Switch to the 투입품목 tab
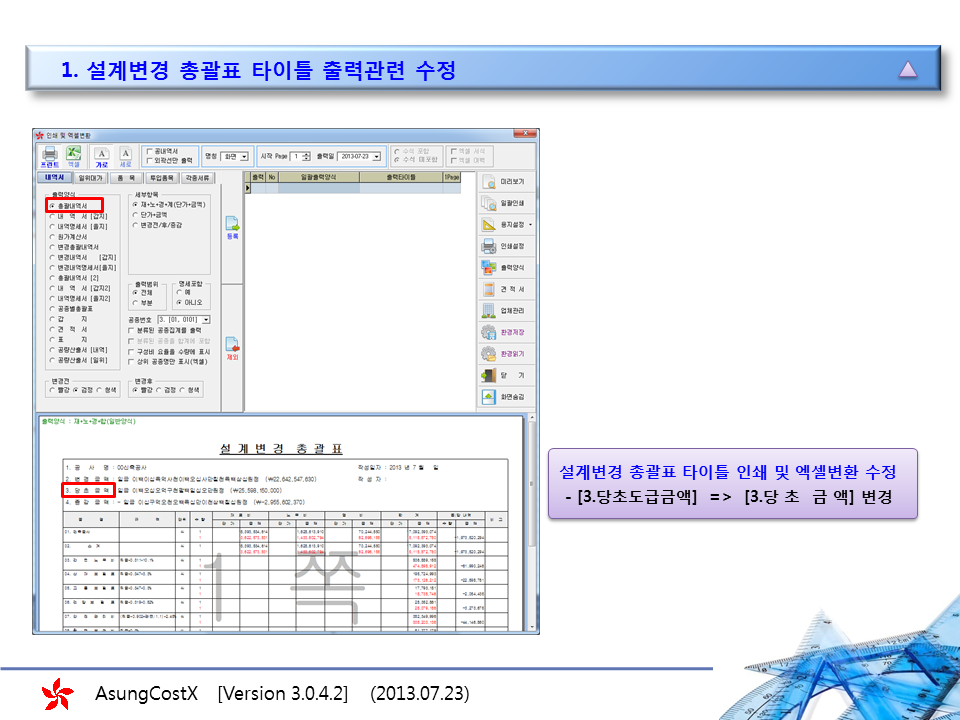960x720 pixels. tap(162, 177)
